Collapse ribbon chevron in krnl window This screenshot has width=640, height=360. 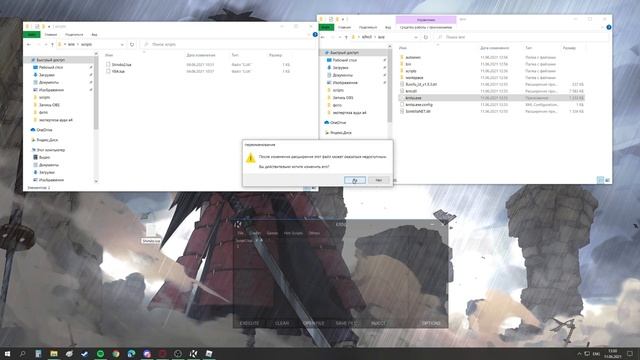pyautogui.click(x=602, y=27)
